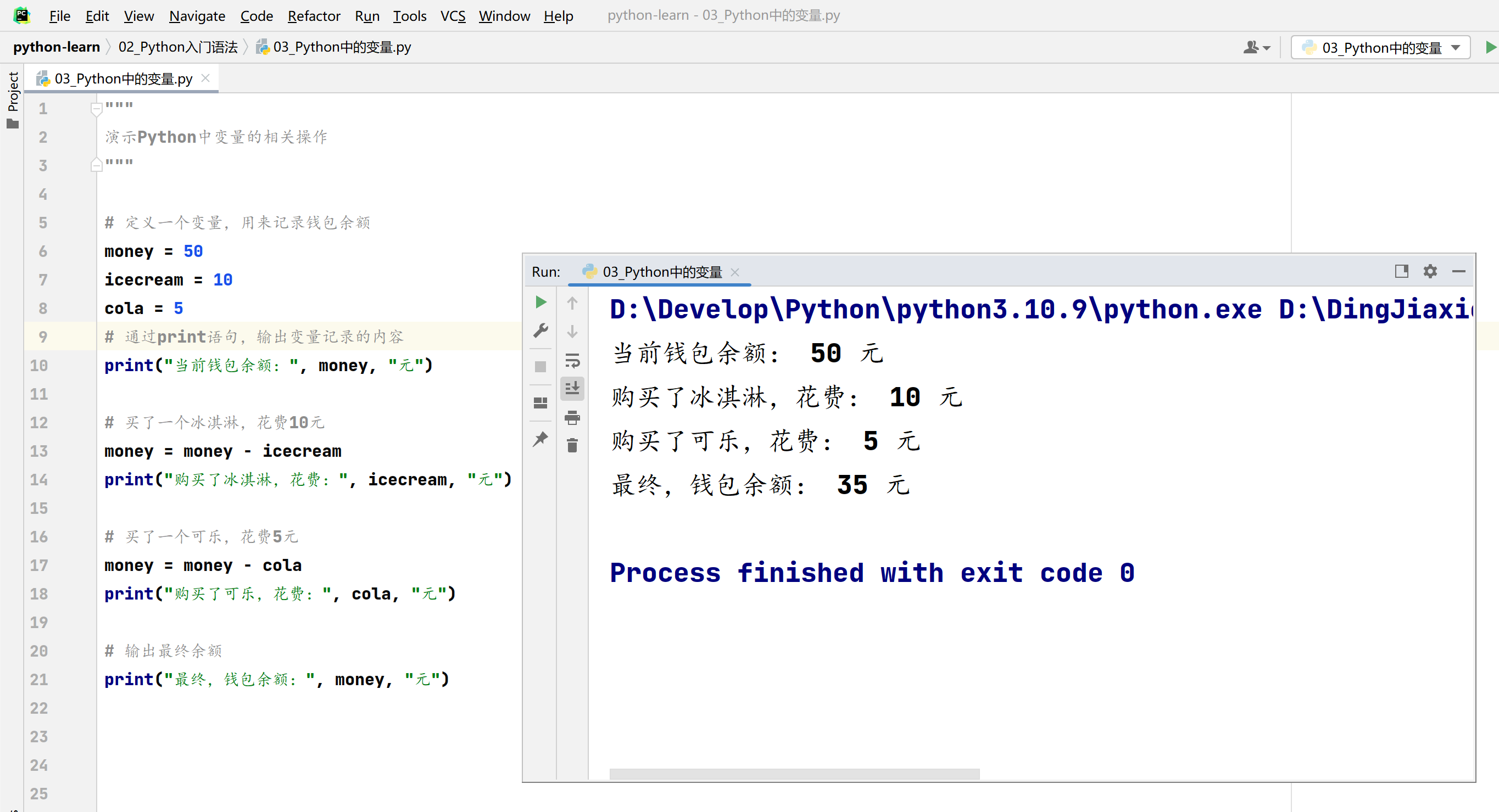
Task: Click the green Run button in top toolbar
Action: [1490, 47]
